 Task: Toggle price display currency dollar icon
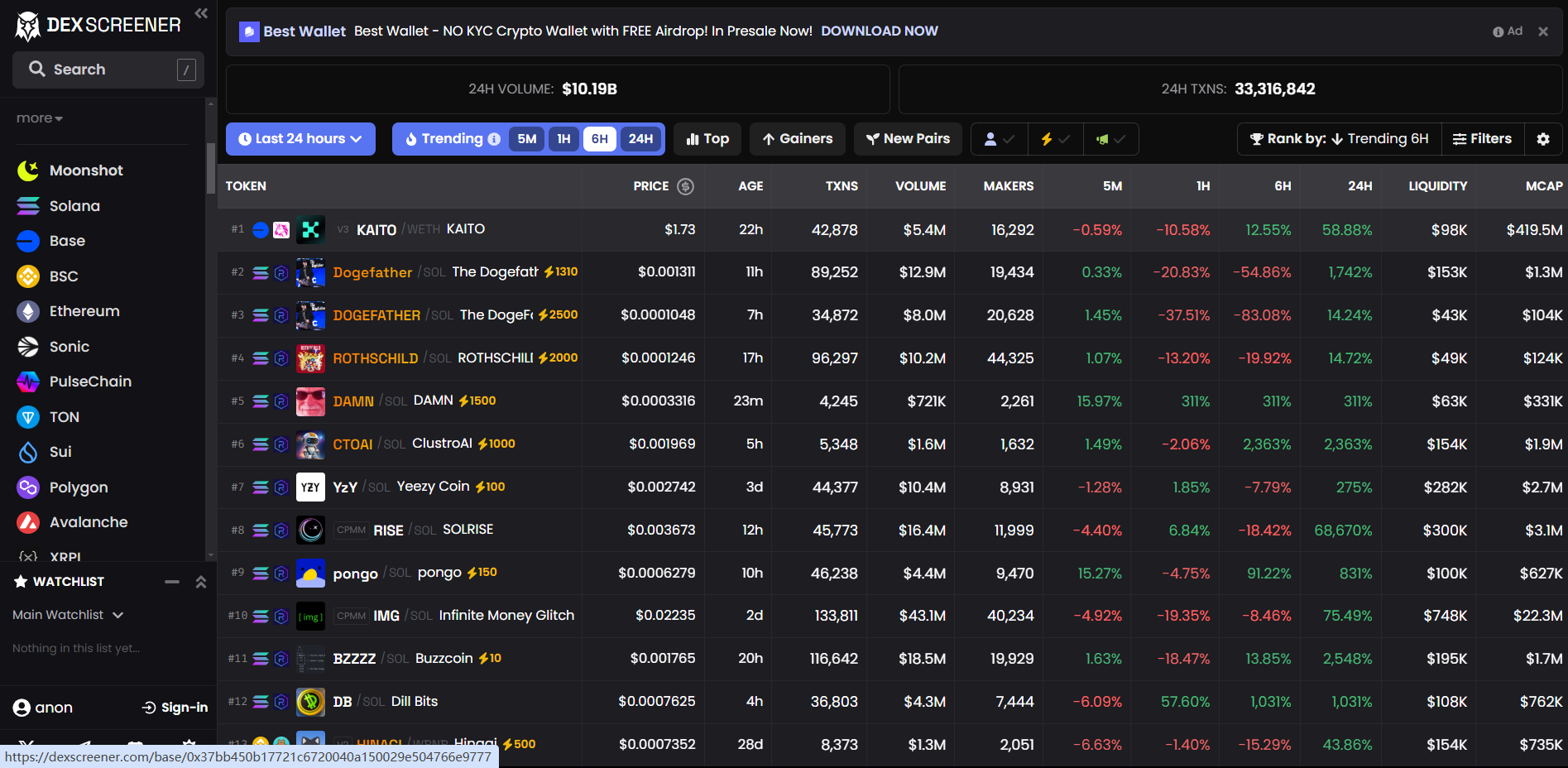tap(685, 186)
